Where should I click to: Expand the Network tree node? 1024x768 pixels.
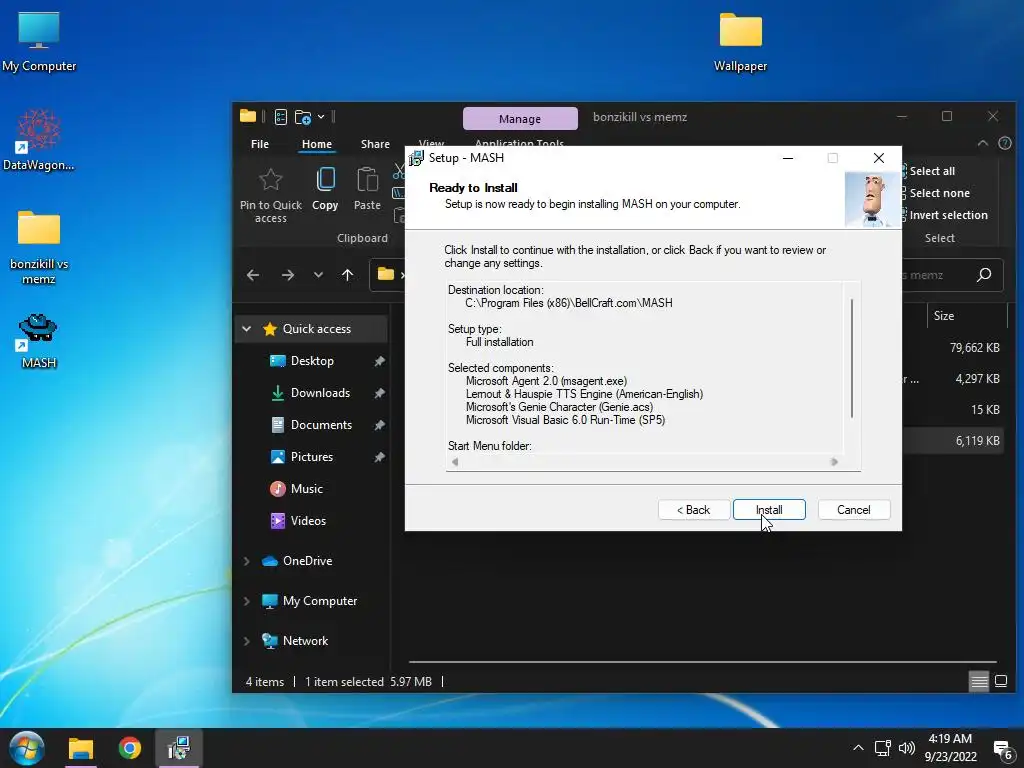(247, 641)
